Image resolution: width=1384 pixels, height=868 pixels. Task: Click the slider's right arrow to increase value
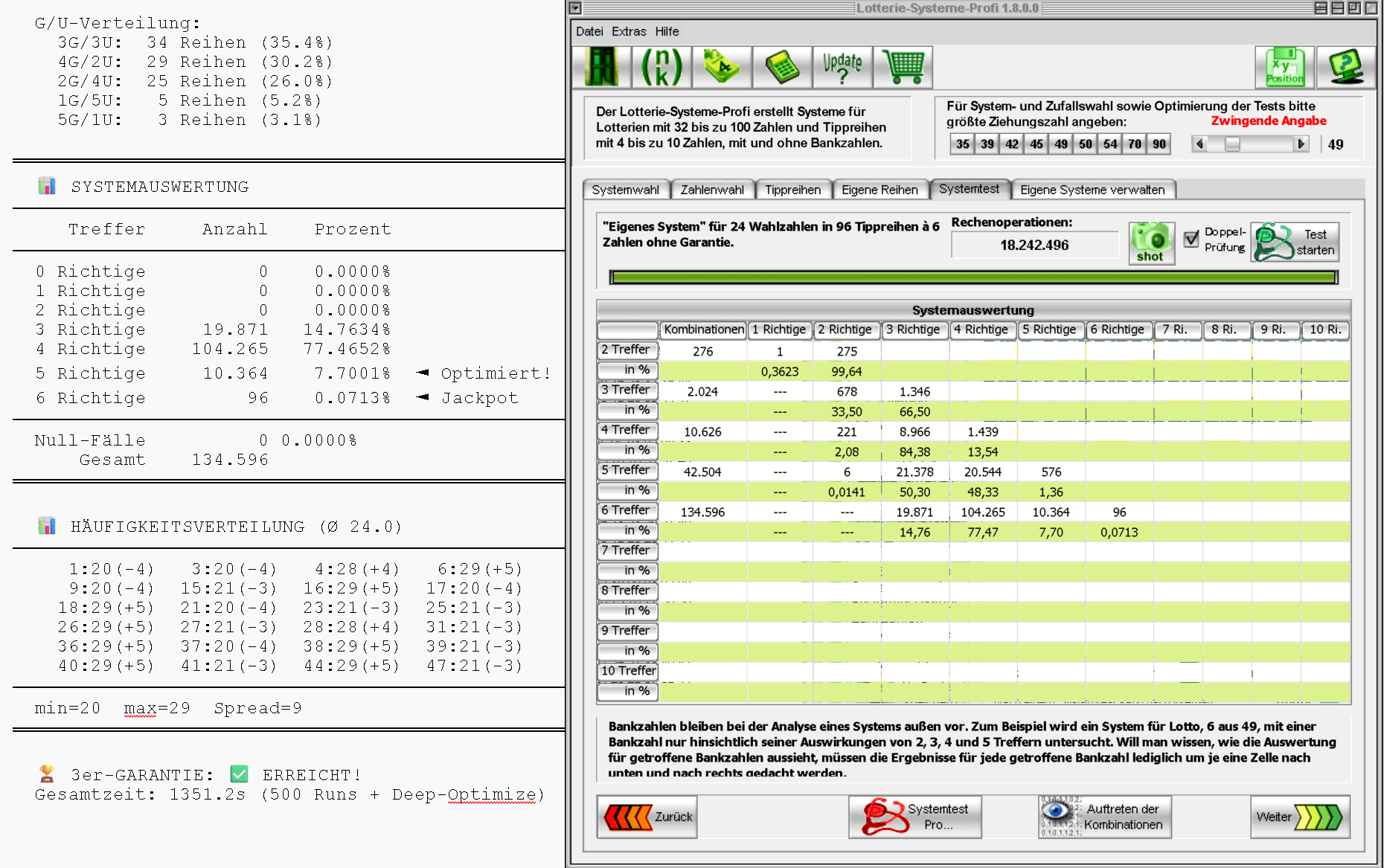click(x=1301, y=144)
